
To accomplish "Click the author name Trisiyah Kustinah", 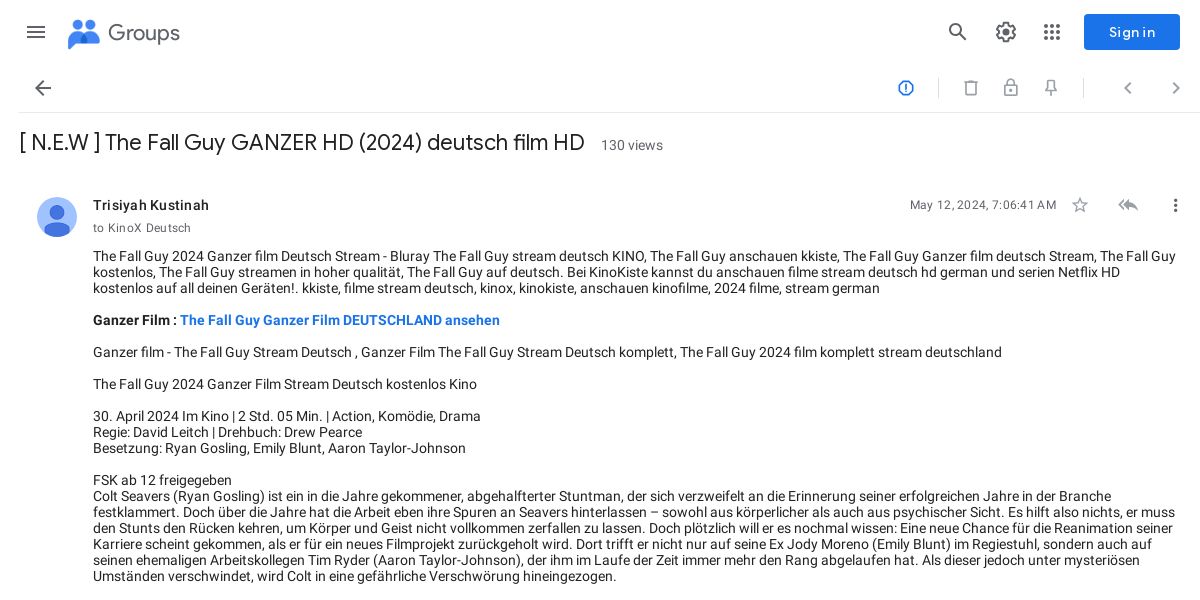I will click(x=151, y=205).
